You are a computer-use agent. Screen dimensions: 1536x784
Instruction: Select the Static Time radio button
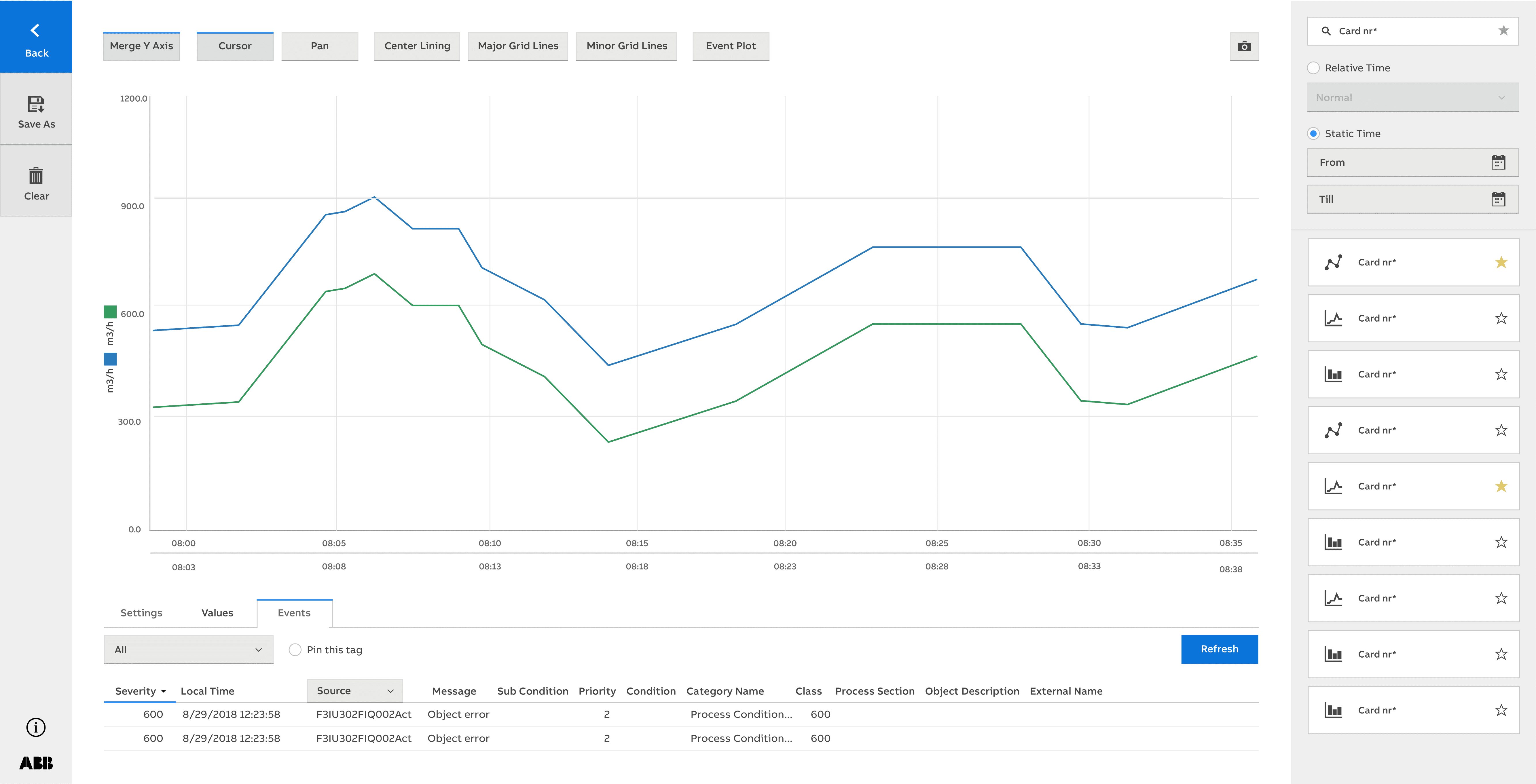pyautogui.click(x=1313, y=134)
